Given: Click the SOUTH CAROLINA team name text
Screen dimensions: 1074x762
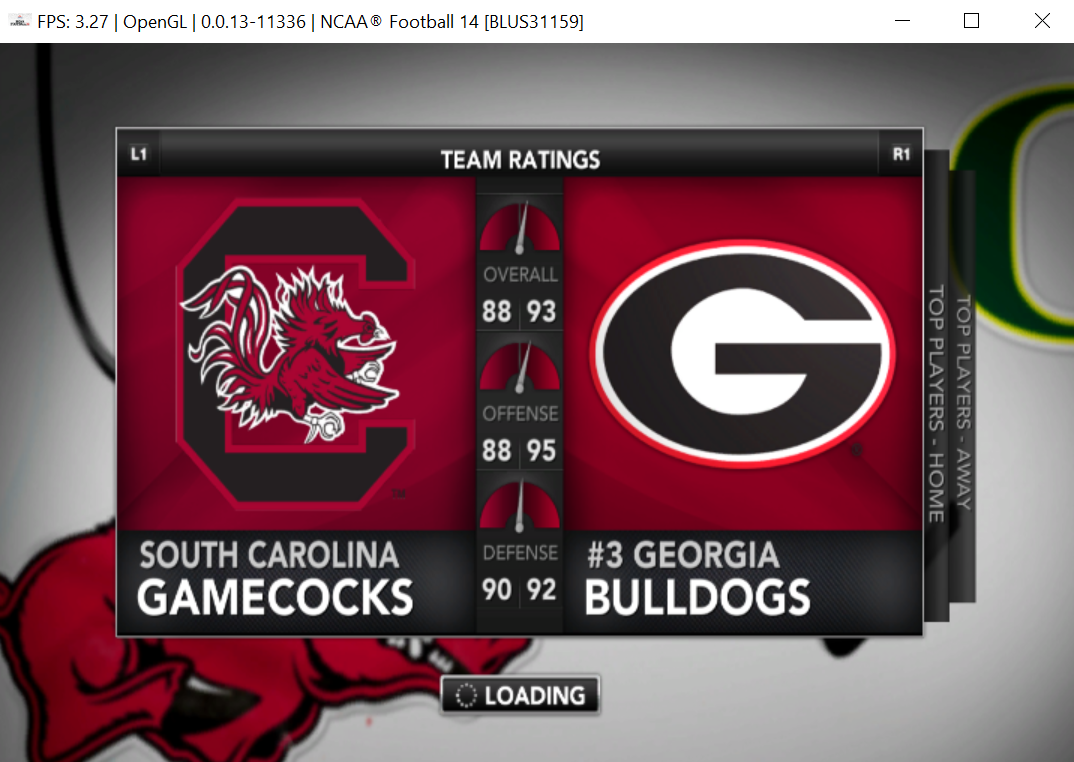Looking at the screenshot, I should (x=269, y=555).
